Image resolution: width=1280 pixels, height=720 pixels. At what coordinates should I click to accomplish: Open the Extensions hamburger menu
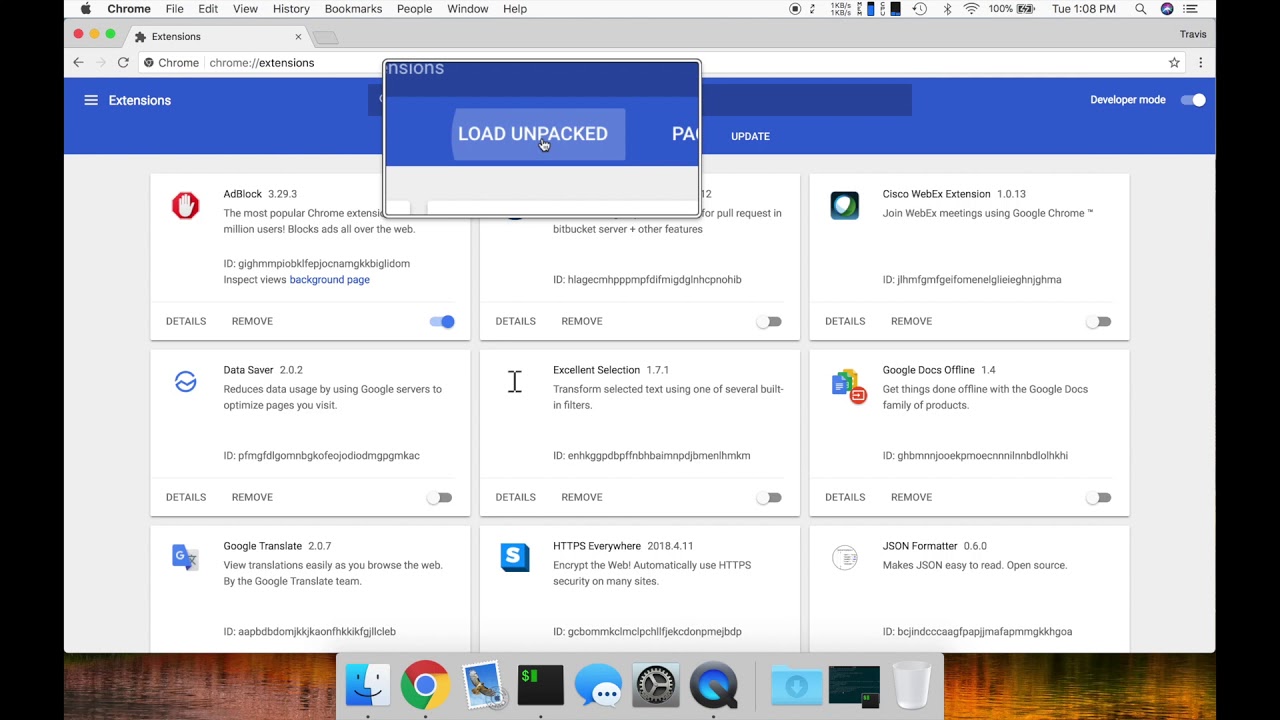[x=91, y=100]
